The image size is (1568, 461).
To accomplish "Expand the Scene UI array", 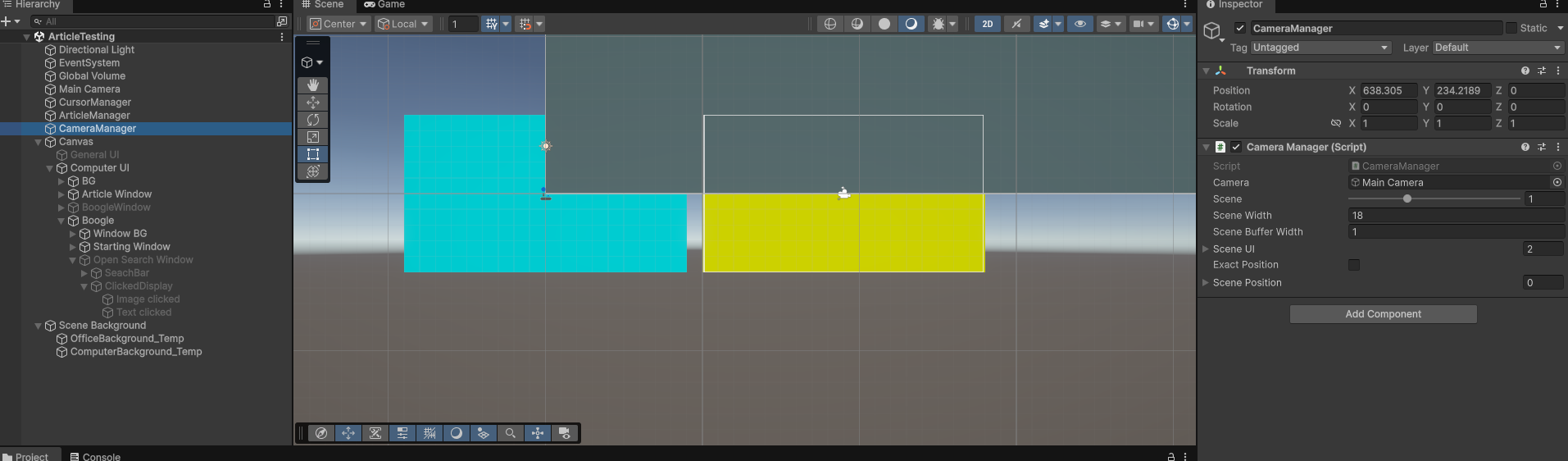I will point(1206,249).
